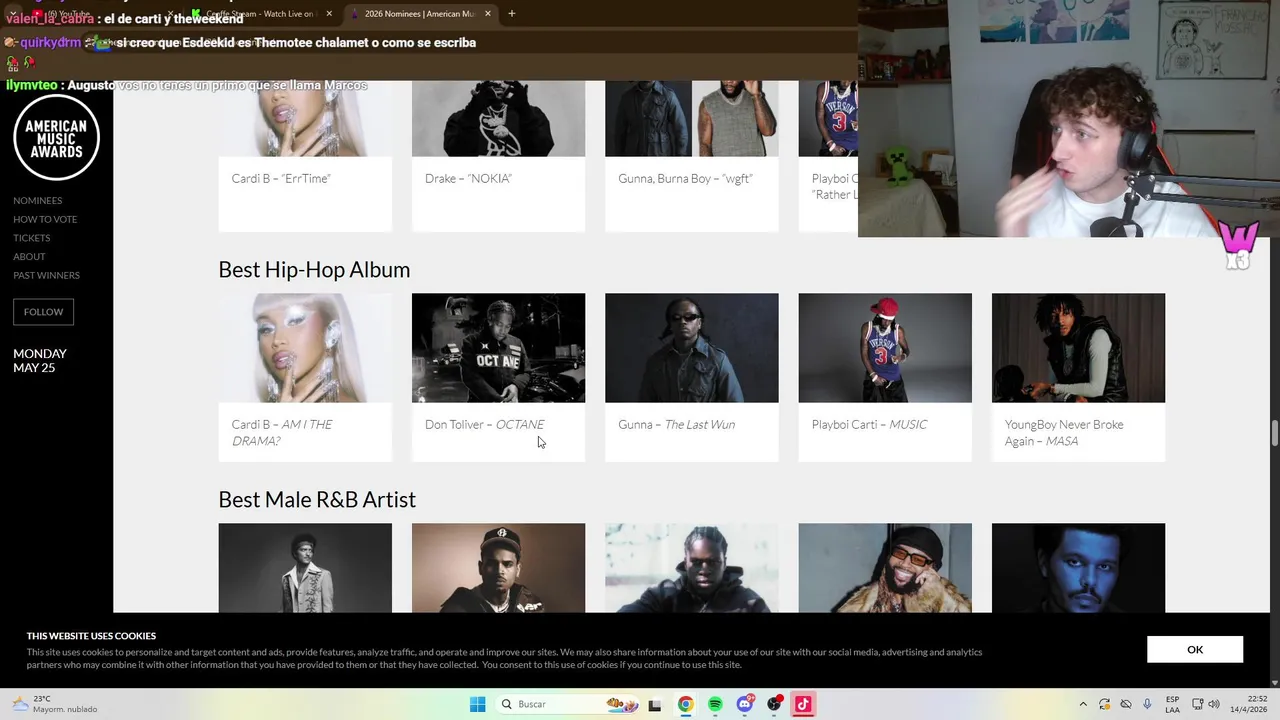Click the Don Toliver OCTANE photo

pyautogui.click(x=498, y=348)
